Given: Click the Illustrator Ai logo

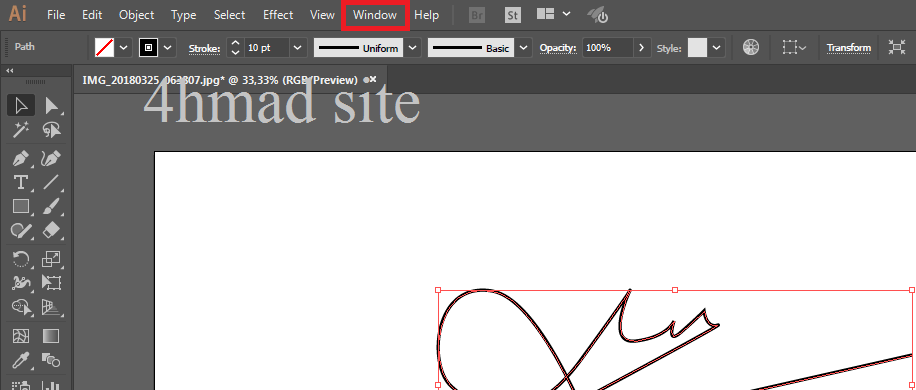Looking at the screenshot, I should [18, 14].
